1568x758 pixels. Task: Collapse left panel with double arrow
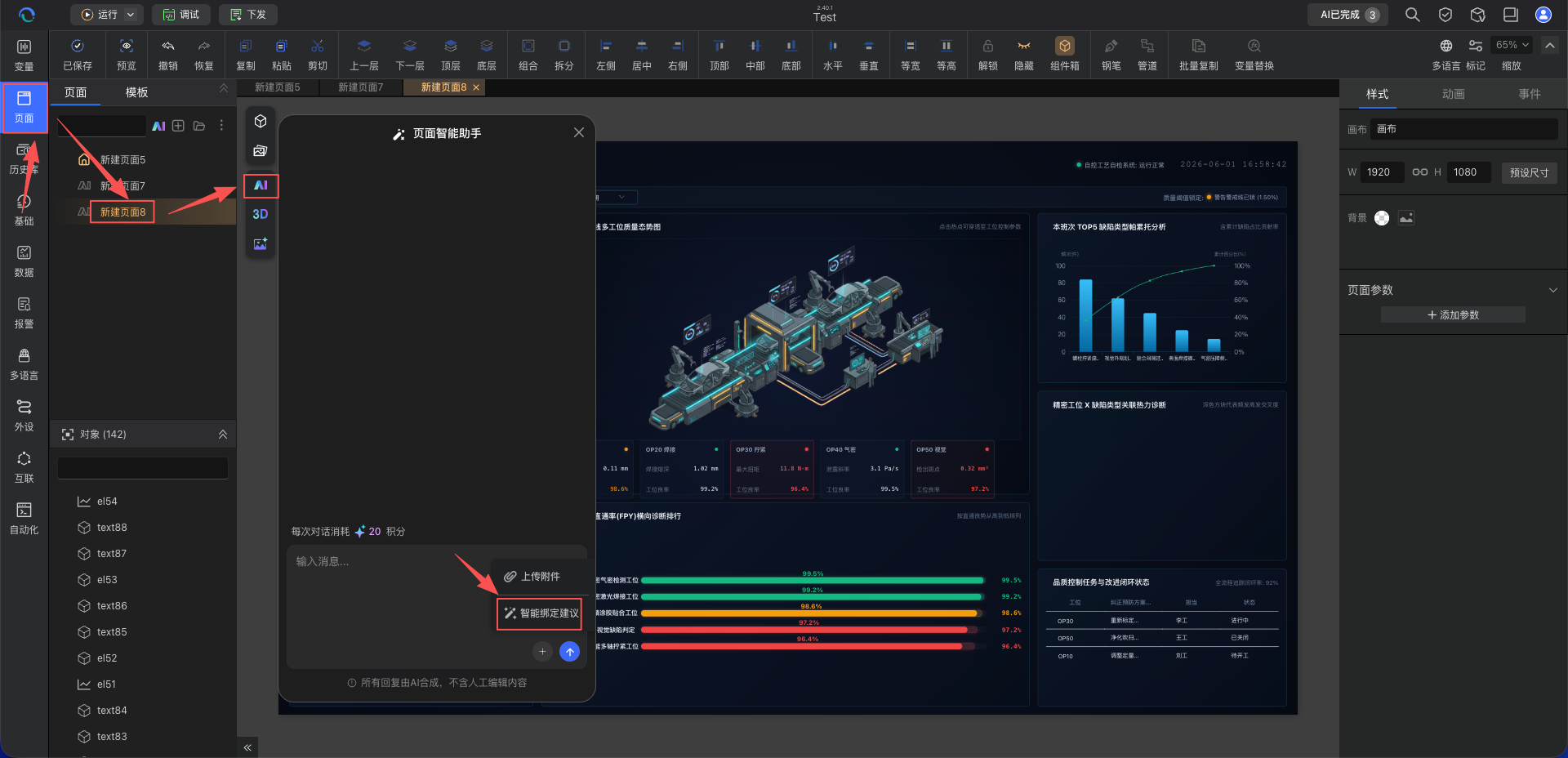click(x=247, y=747)
